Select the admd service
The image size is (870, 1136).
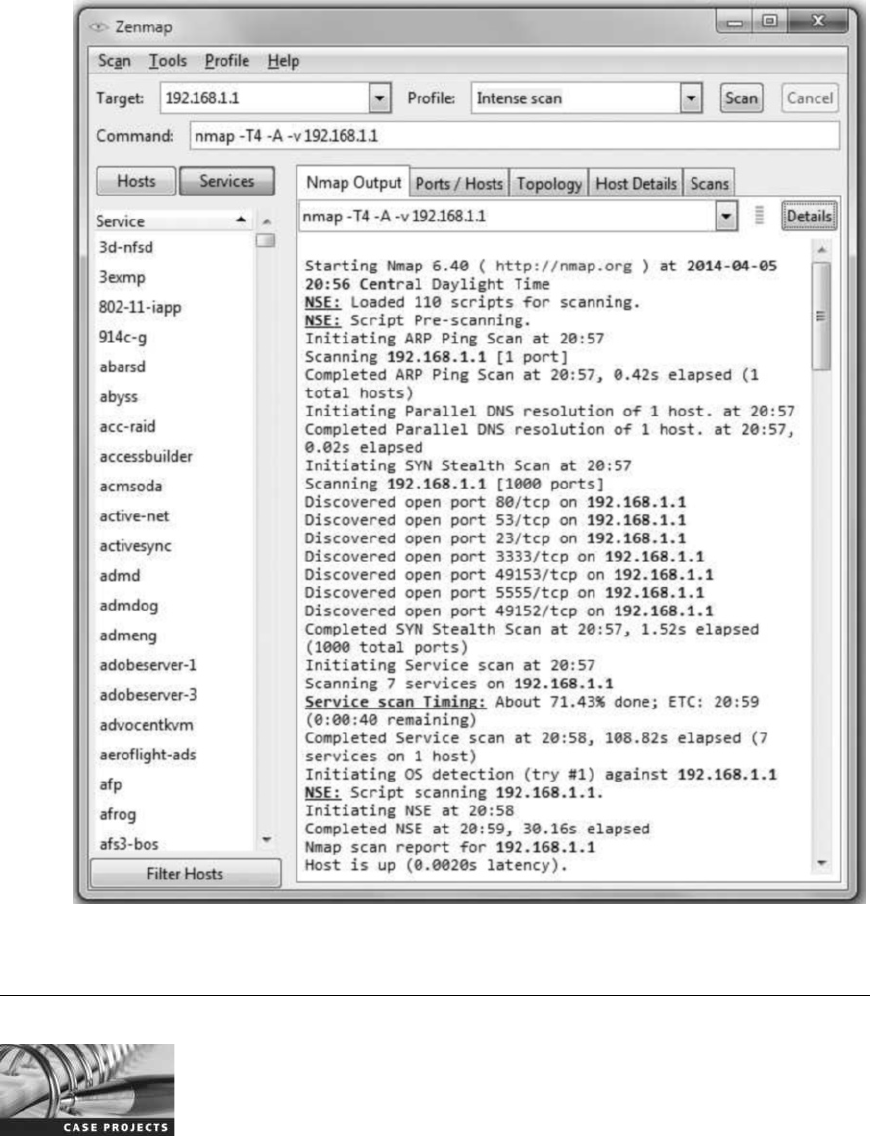[x=120, y=575]
